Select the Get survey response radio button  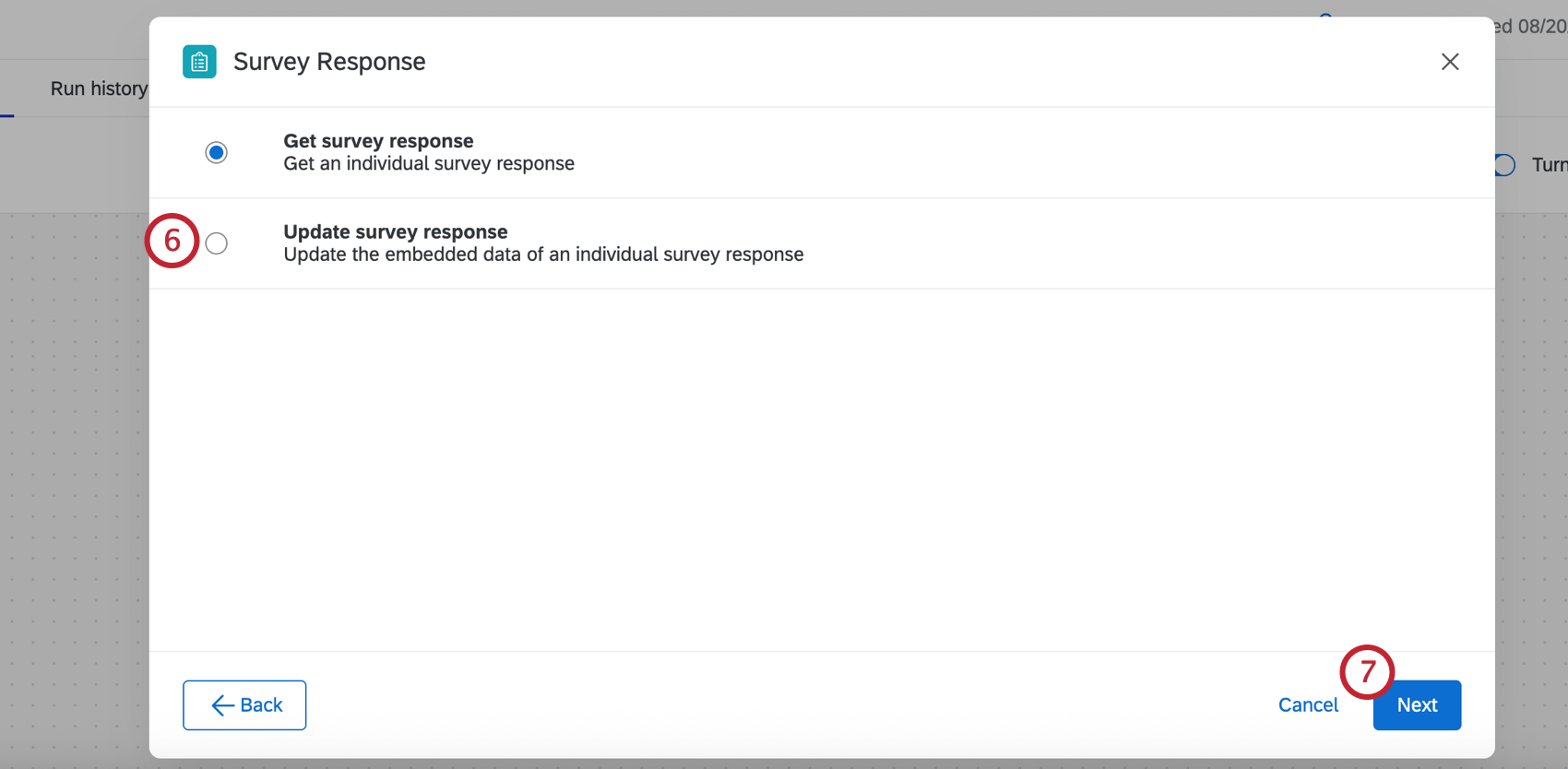tap(216, 152)
